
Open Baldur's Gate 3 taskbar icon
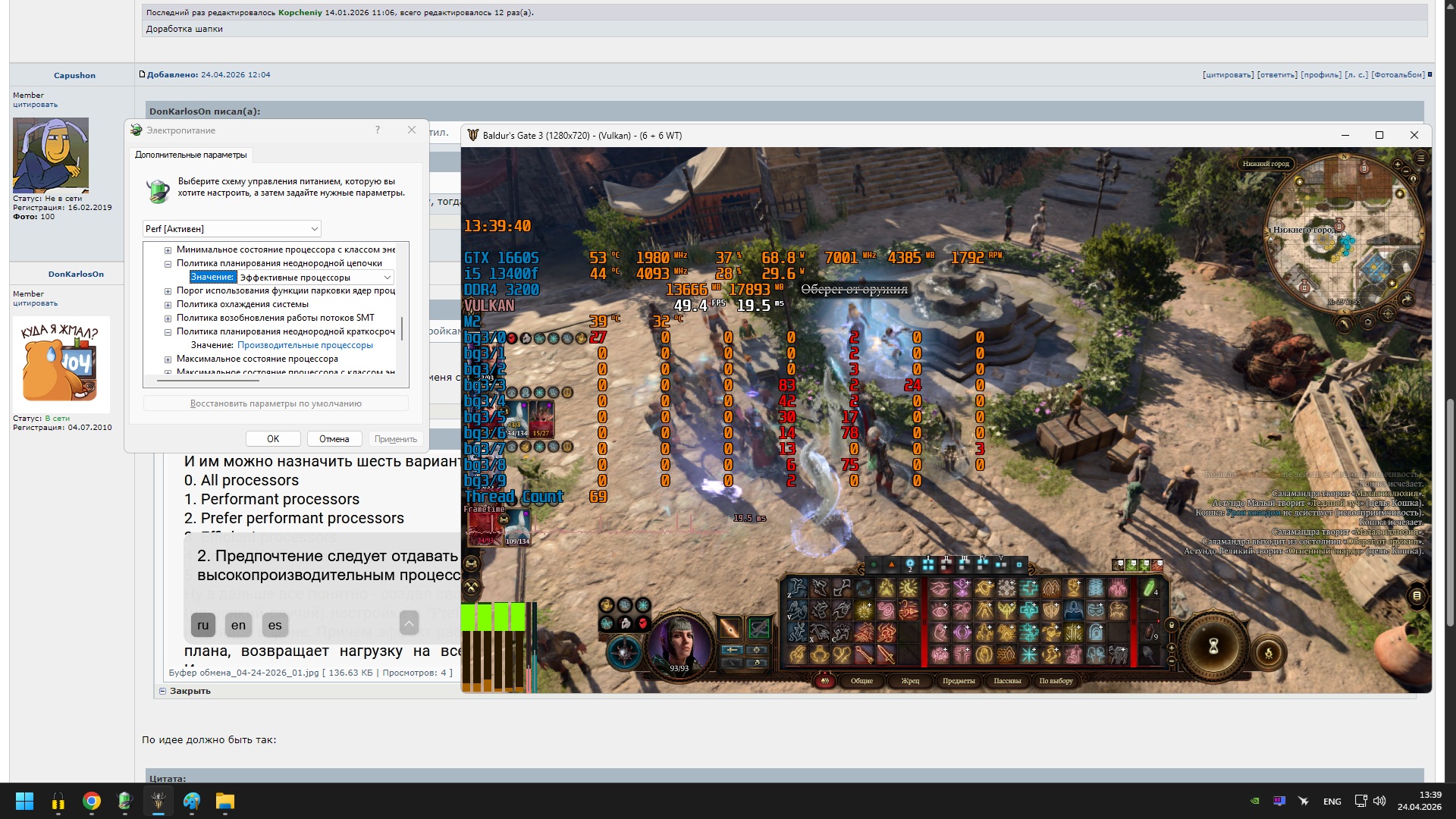(158, 801)
